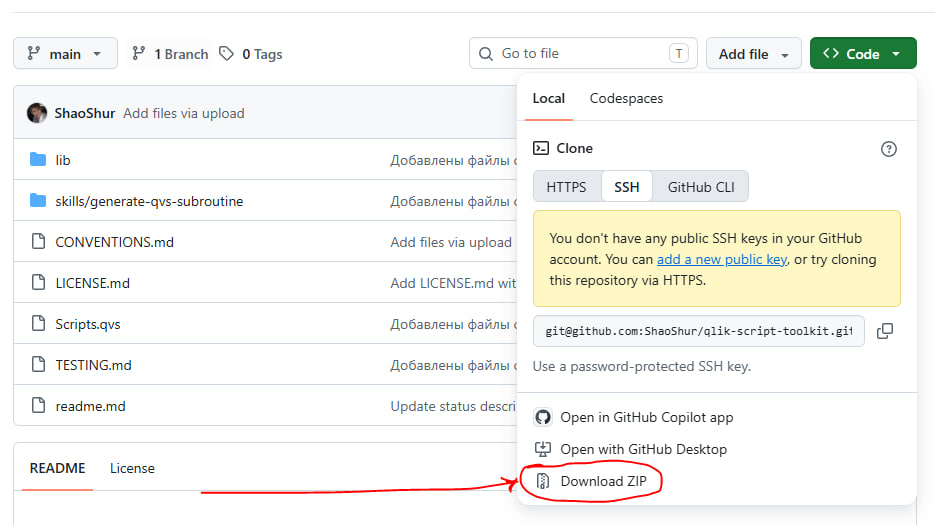Screen dimensions: 935x525
Task: Click the branch icon next to 1 Branch
Action: 138,53
